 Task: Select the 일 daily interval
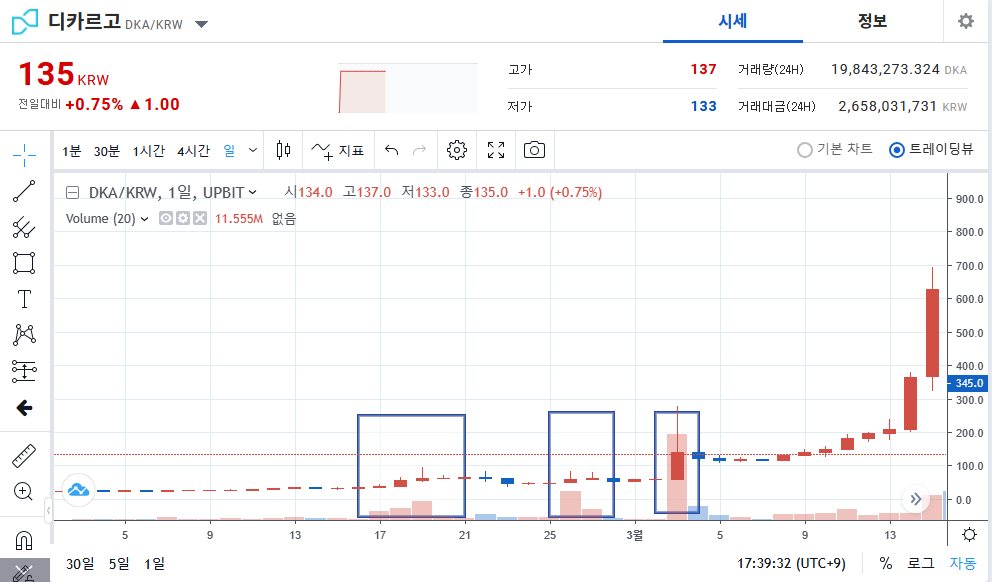point(229,151)
